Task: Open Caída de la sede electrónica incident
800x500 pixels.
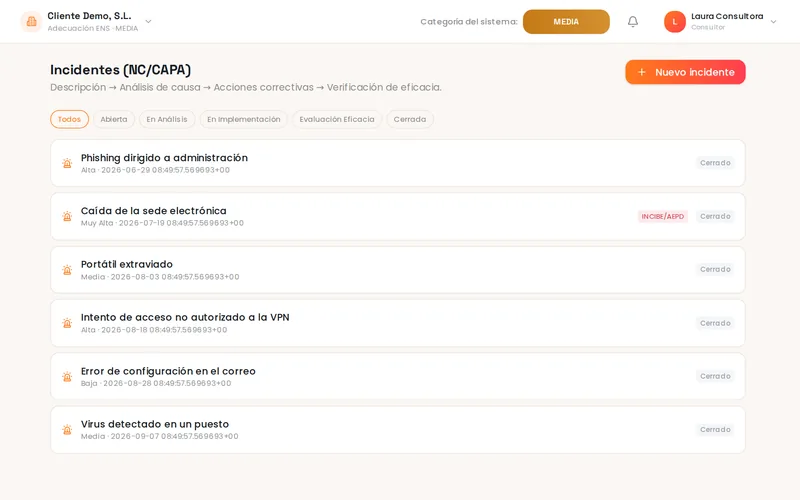Action: (397, 216)
